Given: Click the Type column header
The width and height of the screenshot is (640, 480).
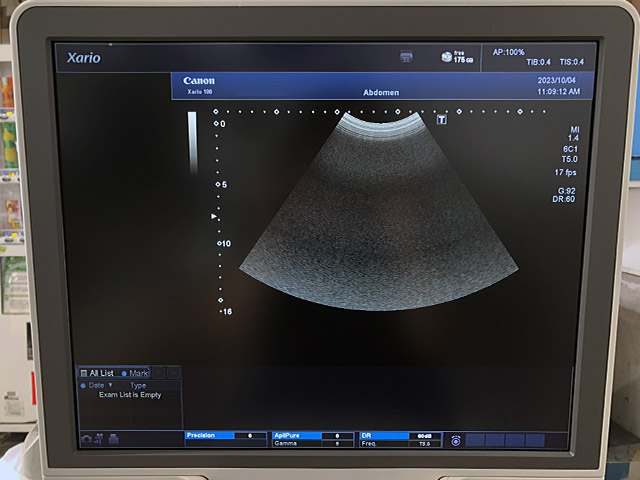Looking at the screenshot, I should (138, 384).
